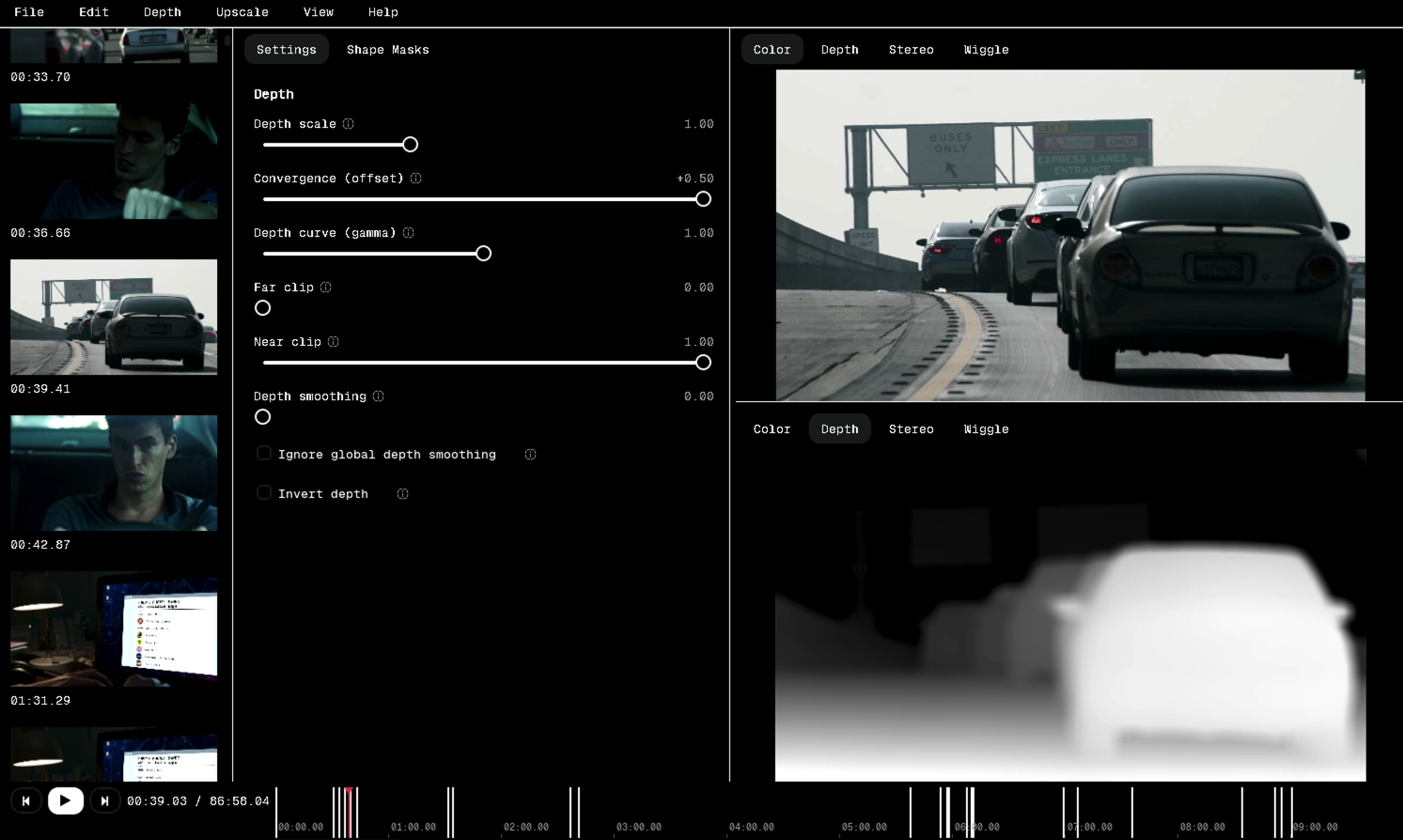Image resolution: width=1403 pixels, height=840 pixels.
Task: Click the red playhead marker on timeline
Action: coord(349,812)
